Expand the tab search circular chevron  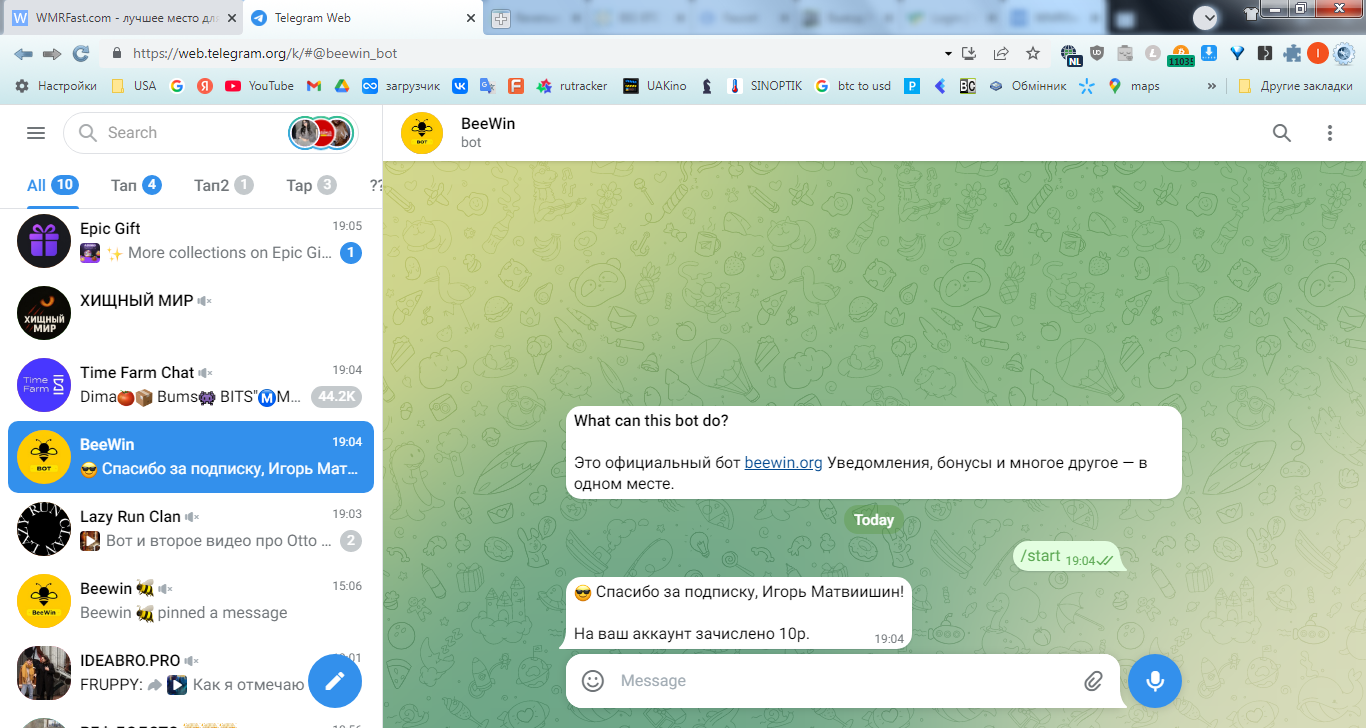pos(1206,16)
